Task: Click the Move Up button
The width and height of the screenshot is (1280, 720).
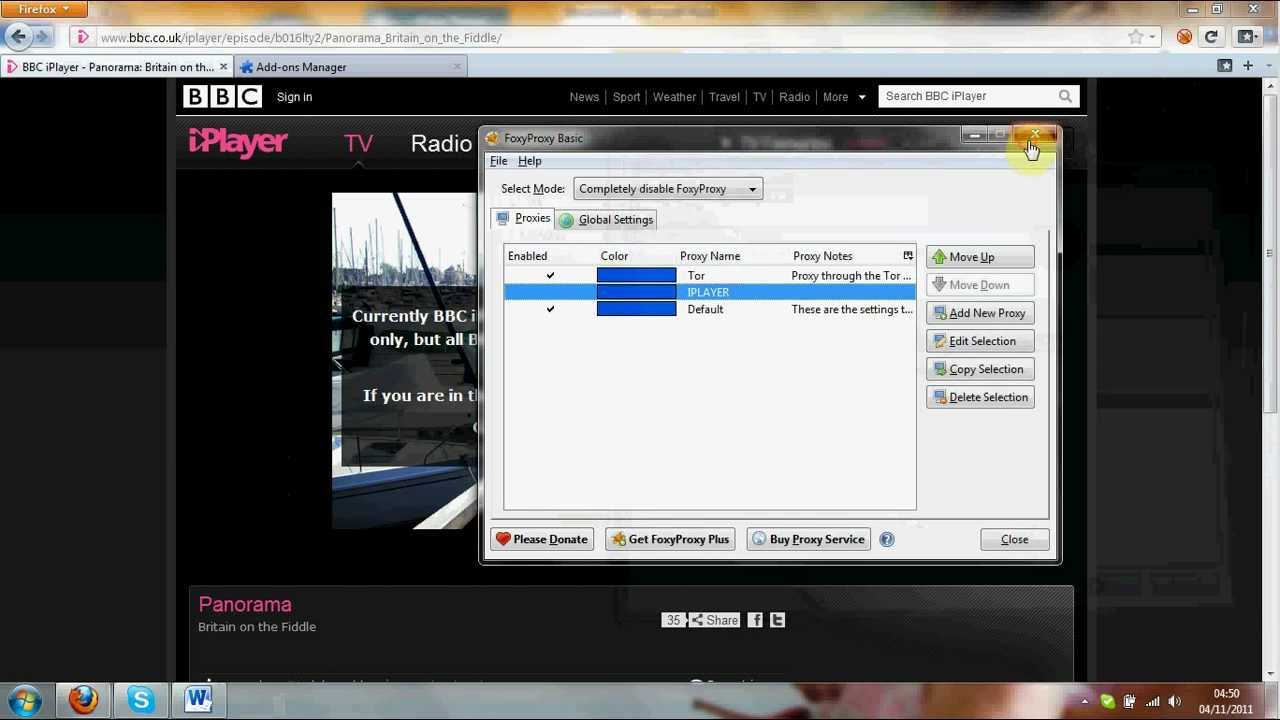Action: 980,257
